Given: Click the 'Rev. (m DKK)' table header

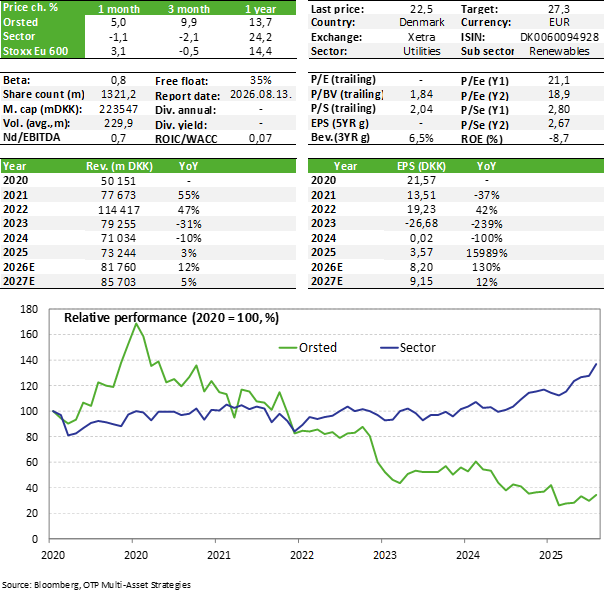Looking at the screenshot, I should [119, 166].
